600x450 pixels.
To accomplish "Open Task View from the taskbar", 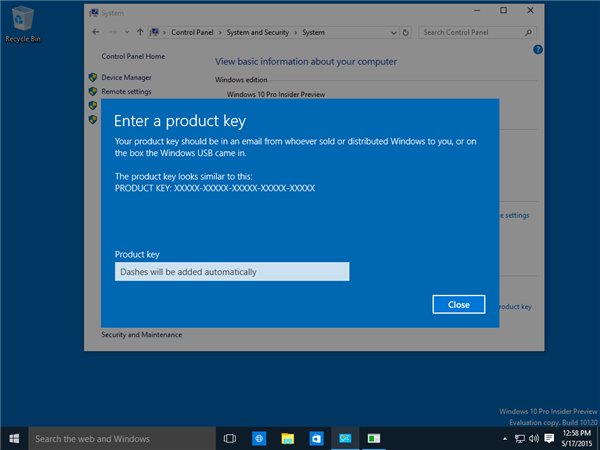I will (229, 438).
